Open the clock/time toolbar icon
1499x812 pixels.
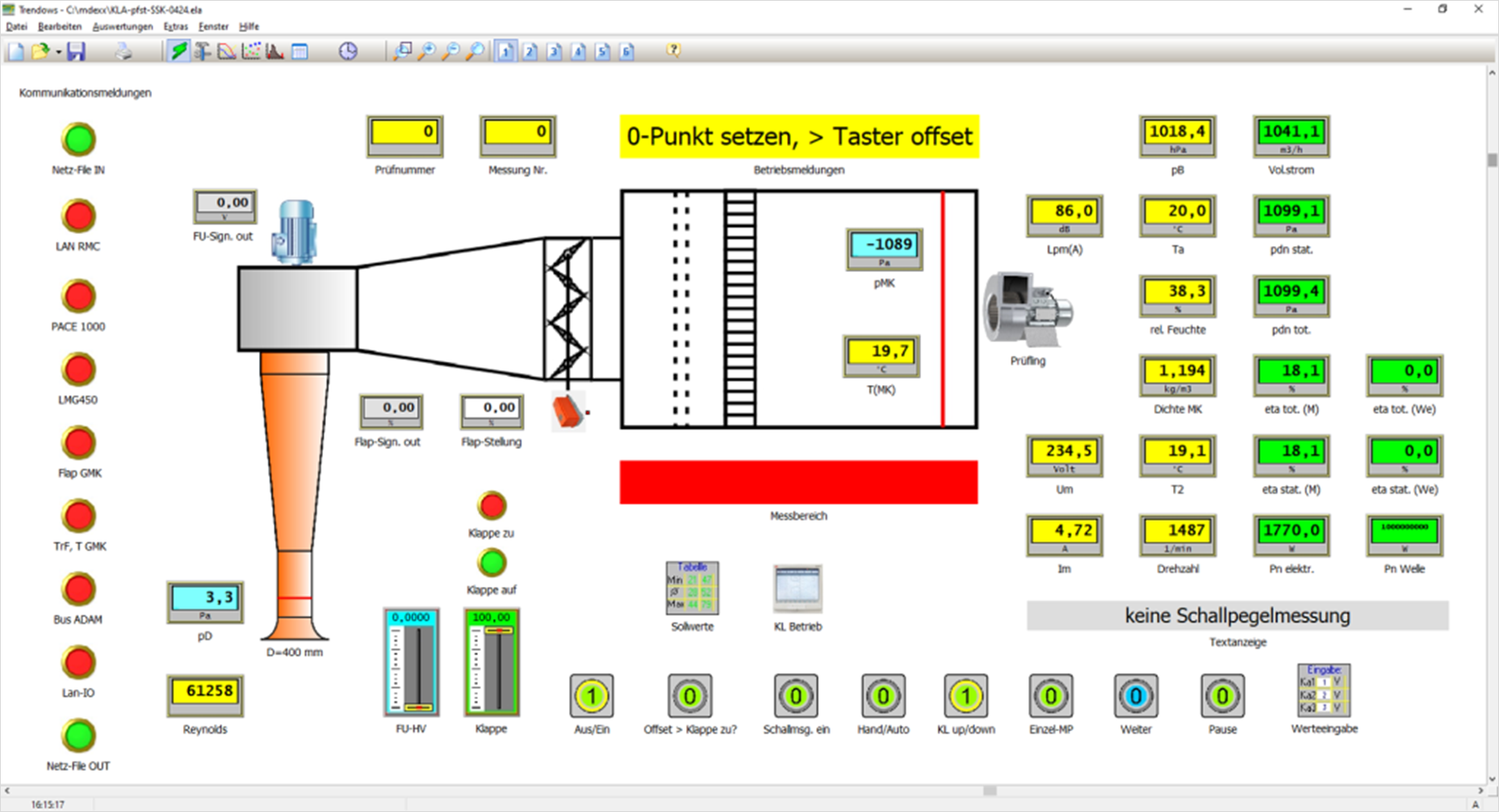pyautogui.click(x=347, y=52)
